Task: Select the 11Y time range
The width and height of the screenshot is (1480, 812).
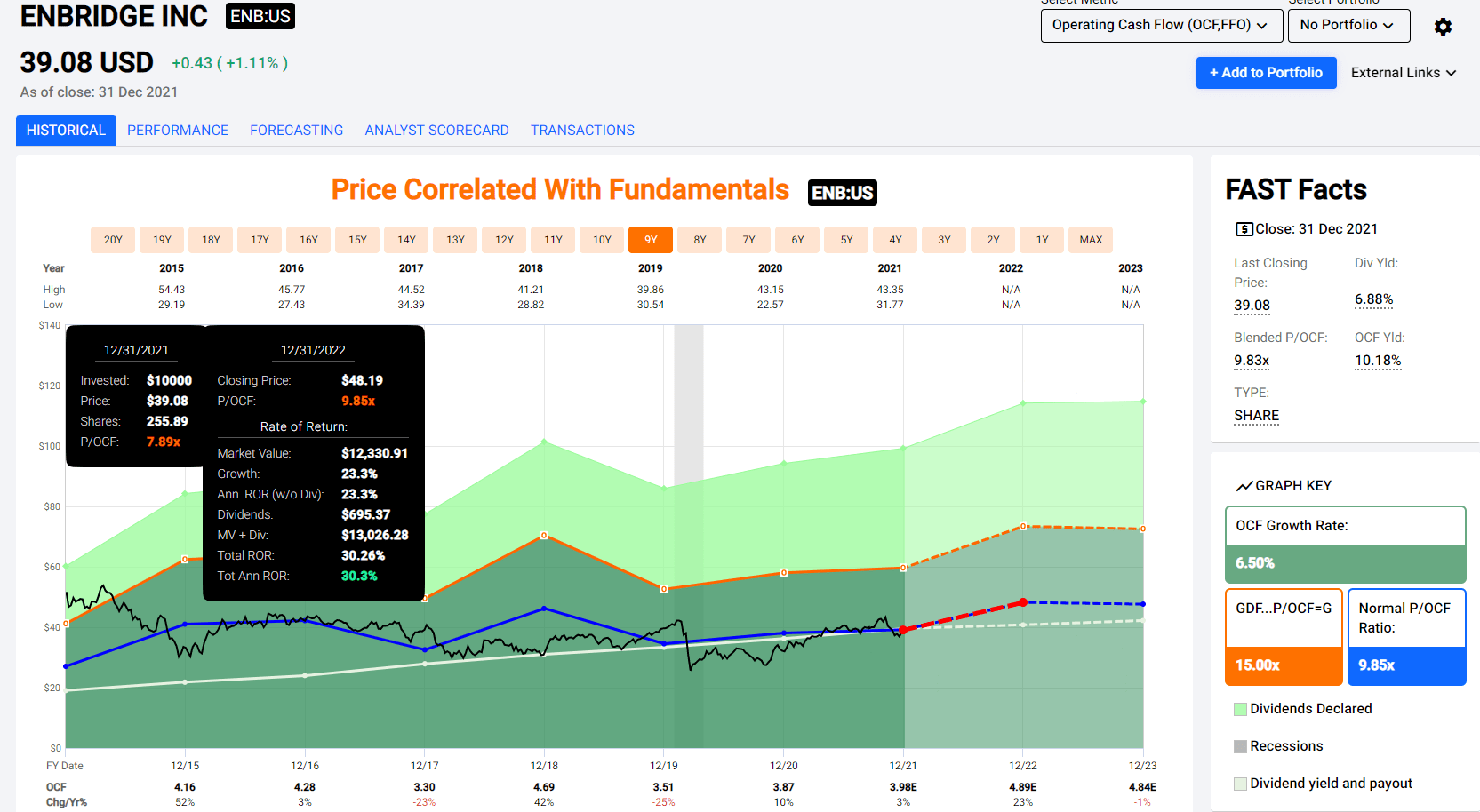Action: [x=553, y=240]
